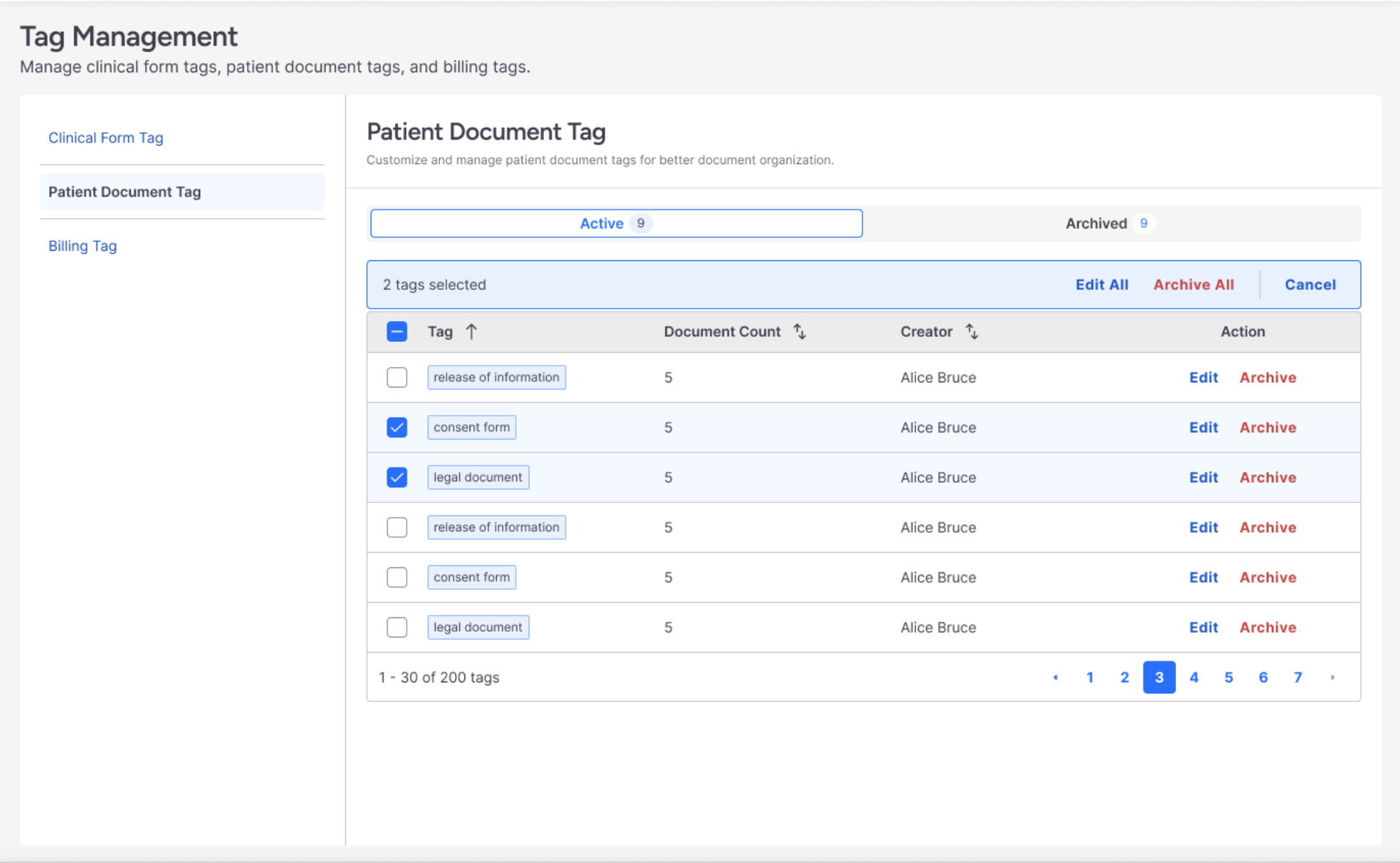Click Document Count sort arrows icon

(x=799, y=332)
